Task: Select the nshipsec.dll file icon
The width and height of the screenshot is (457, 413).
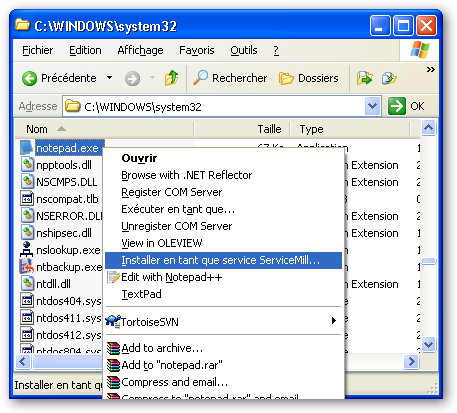Action: [x=27, y=233]
